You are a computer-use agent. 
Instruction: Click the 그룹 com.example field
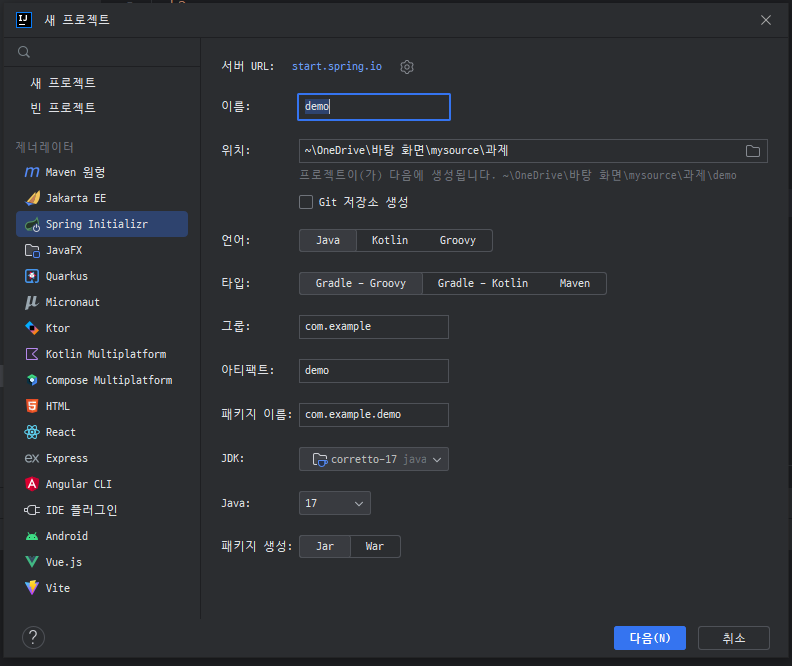[374, 327]
